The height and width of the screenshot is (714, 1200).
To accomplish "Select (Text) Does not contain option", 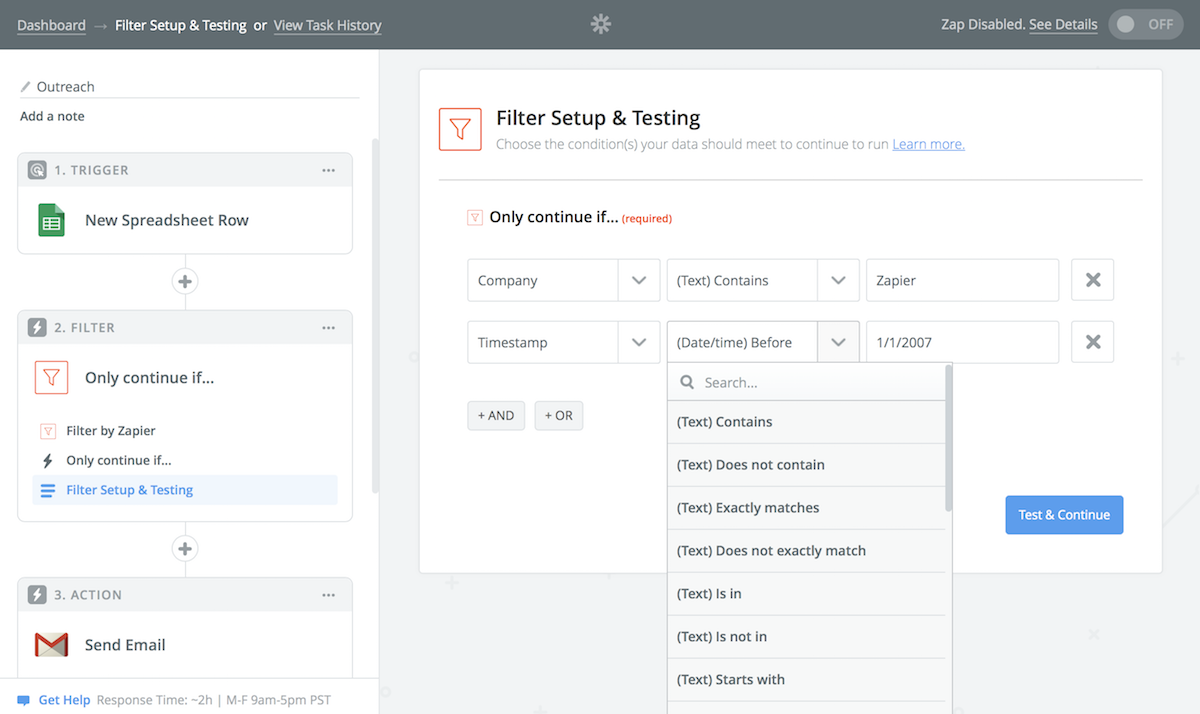I will pos(806,465).
